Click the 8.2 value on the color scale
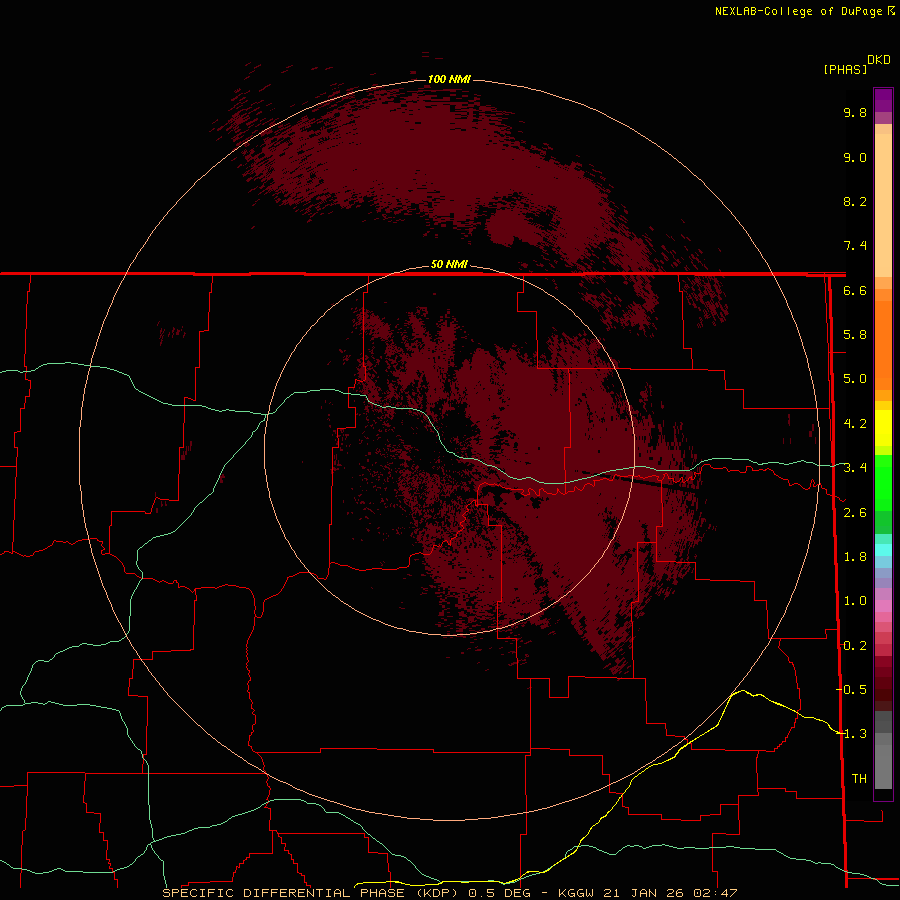Image resolution: width=900 pixels, height=900 pixels. (855, 201)
